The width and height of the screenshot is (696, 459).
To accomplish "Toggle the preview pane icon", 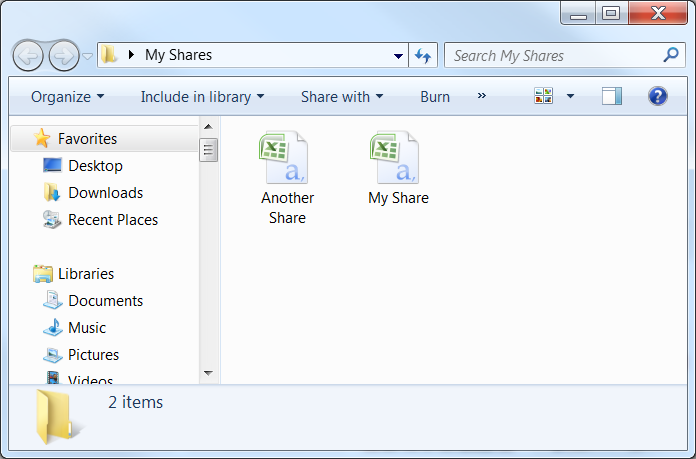I will (x=611, y=96).
